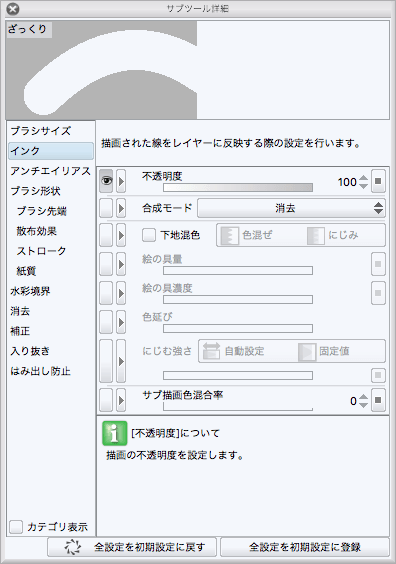Adjust the サブ描画色混合率 stepper arrows
396x564 pixels.
point(364,401)
